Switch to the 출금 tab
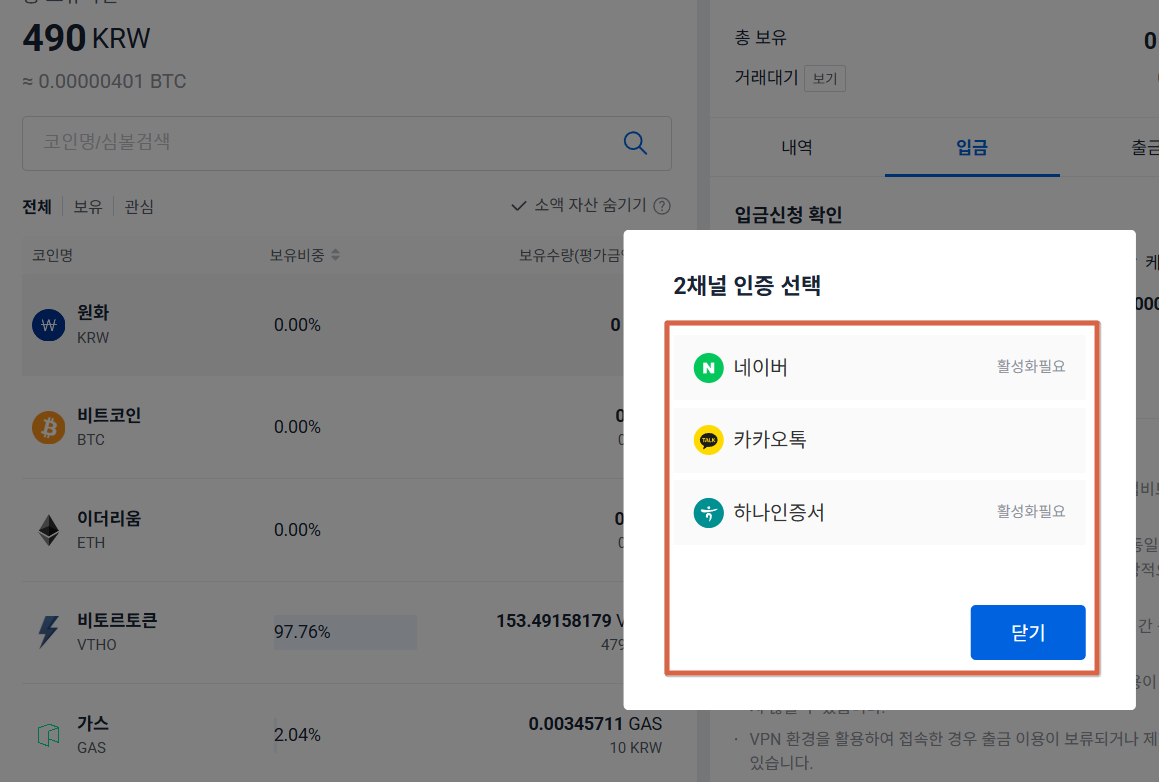Viewport: 1159px width, 782px height. pyautogui.click(x=1144, y=147)
